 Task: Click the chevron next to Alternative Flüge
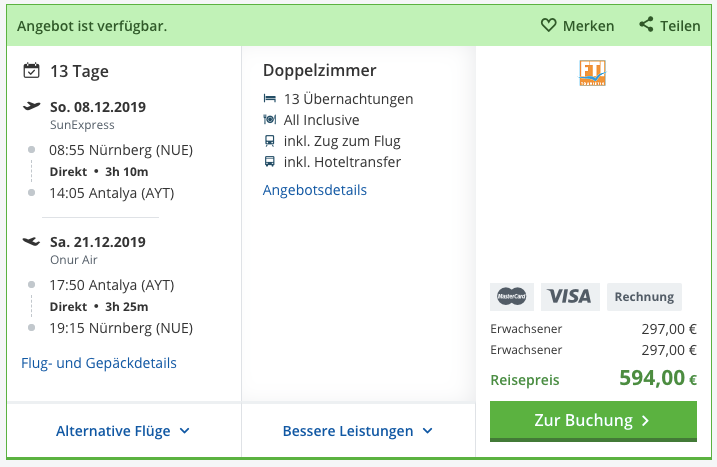click(184, 431)
